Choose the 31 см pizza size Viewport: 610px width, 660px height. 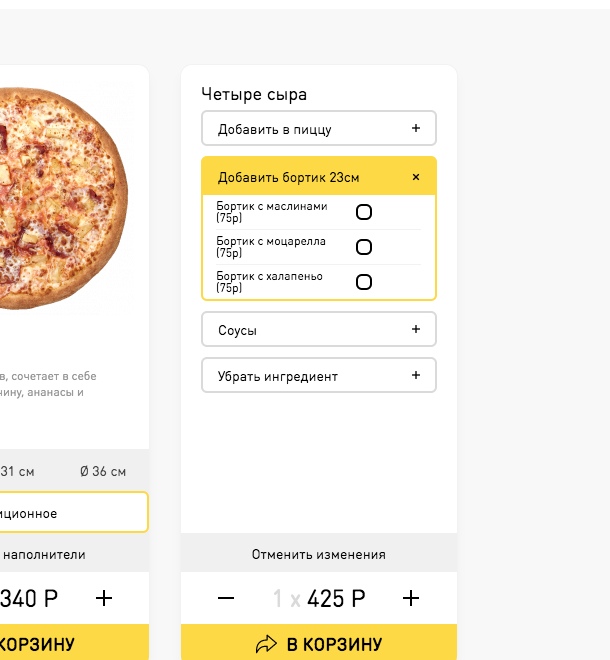(18, 471)
